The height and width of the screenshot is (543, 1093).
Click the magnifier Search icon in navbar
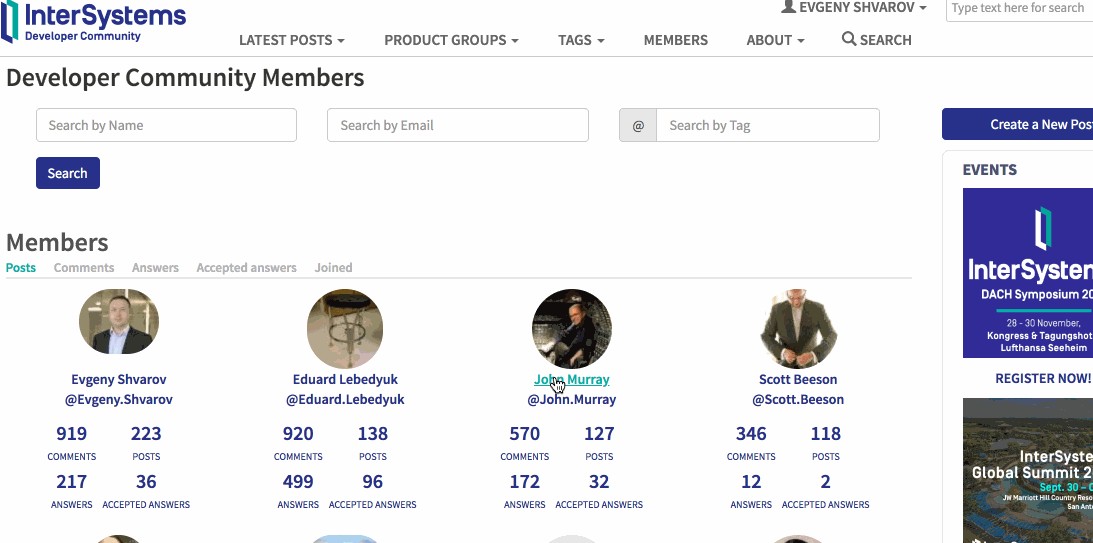(849, 39)
